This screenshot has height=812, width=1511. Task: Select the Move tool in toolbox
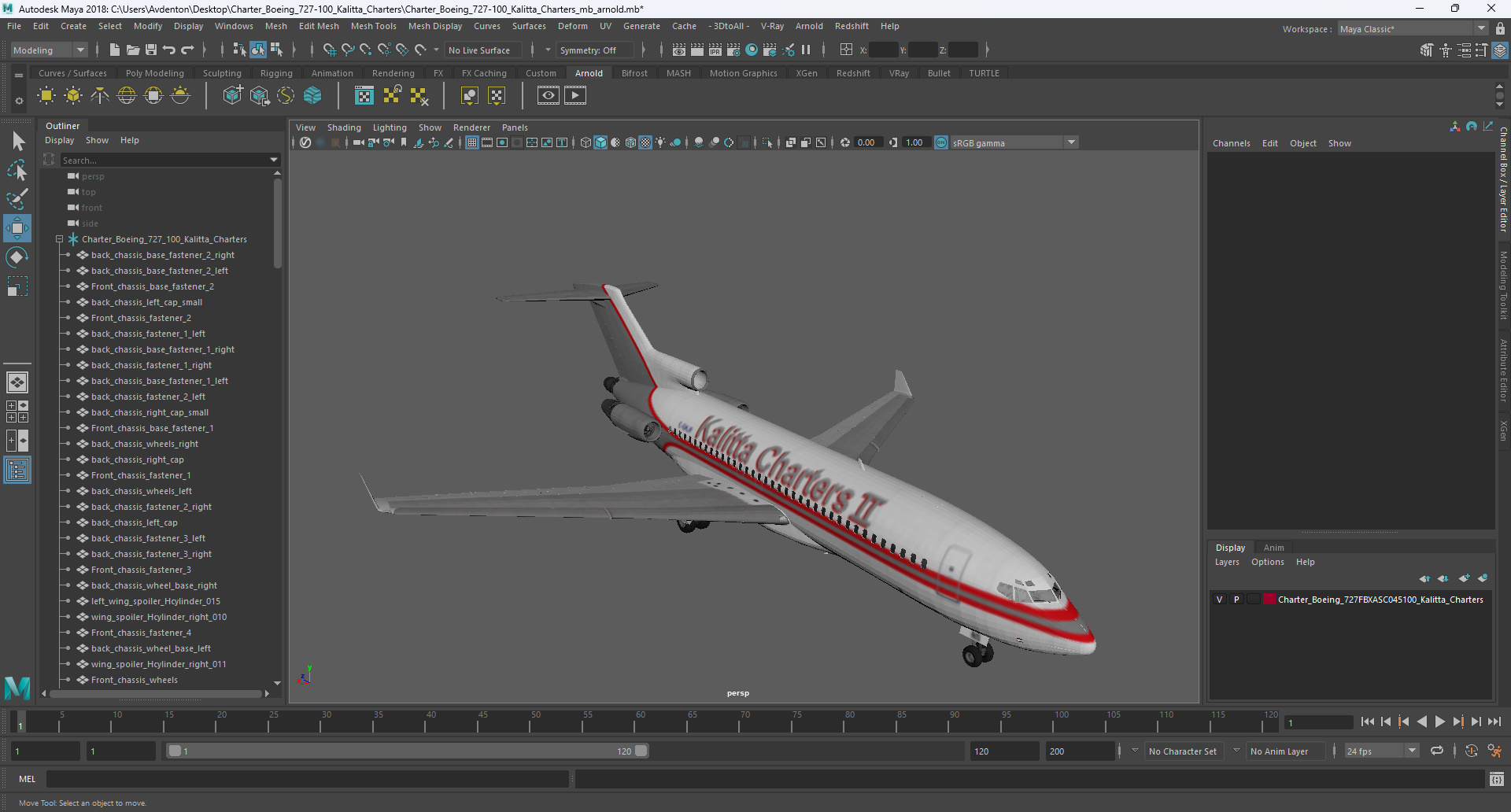pos(17,229)
